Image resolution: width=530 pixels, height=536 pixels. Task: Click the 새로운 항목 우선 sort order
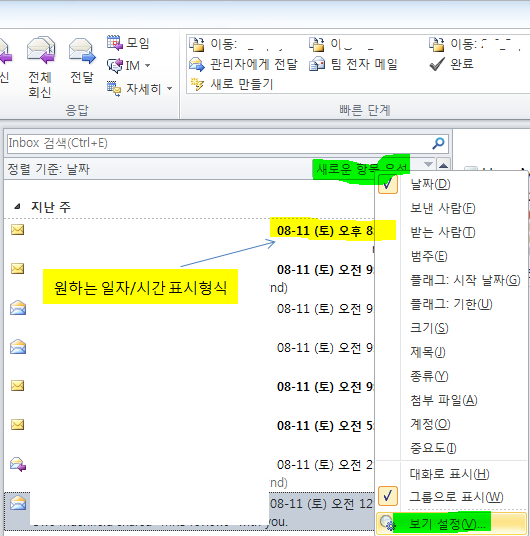coord(362,169)
